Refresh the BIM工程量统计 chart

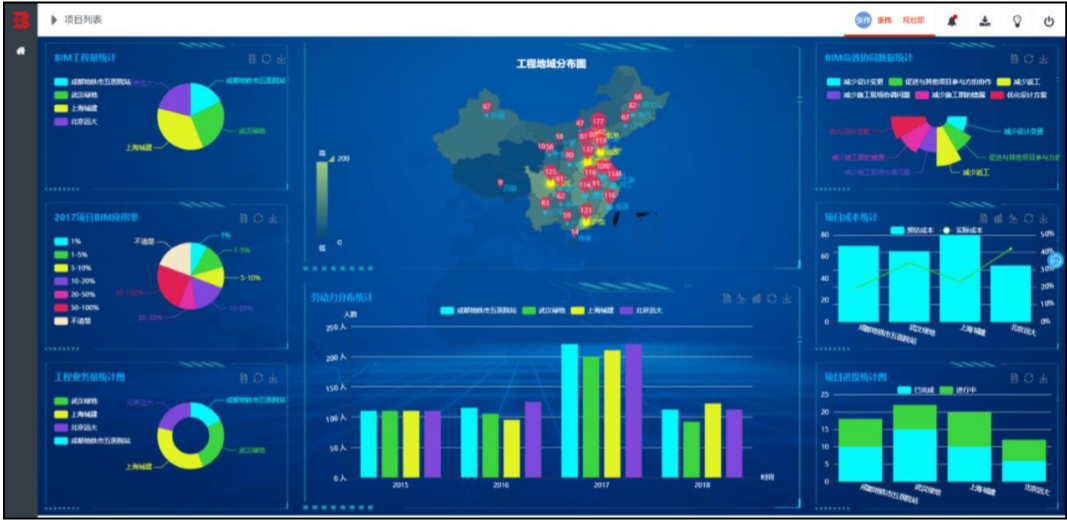[267, 59]
